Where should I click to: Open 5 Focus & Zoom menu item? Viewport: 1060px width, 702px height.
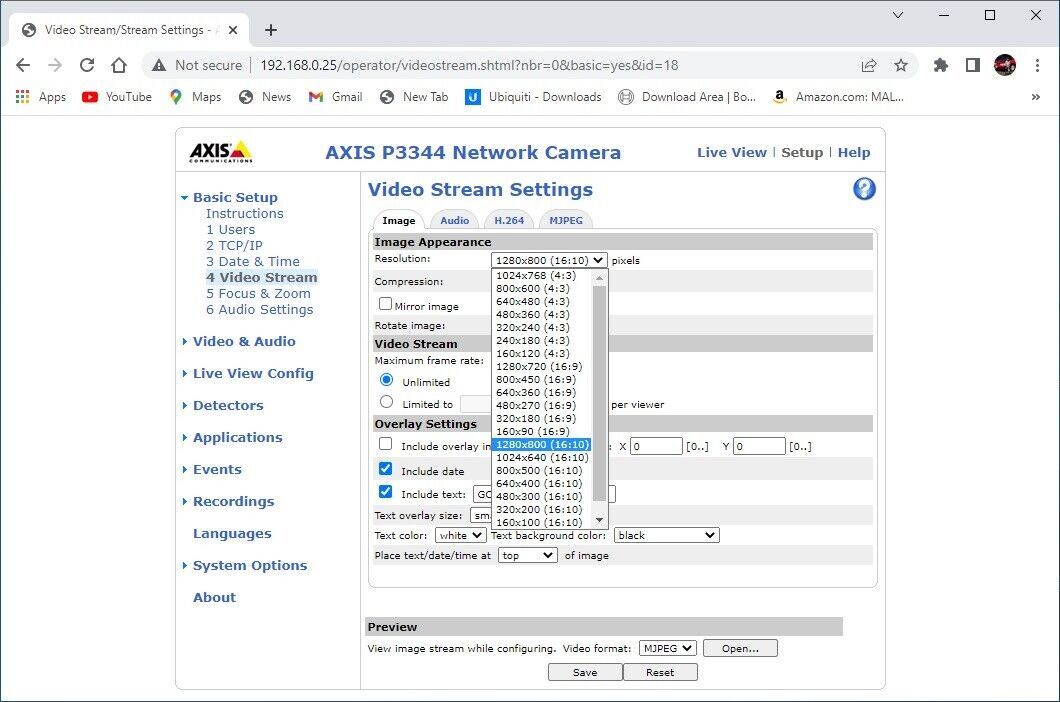pyautogui.click(x=259, y=294)
